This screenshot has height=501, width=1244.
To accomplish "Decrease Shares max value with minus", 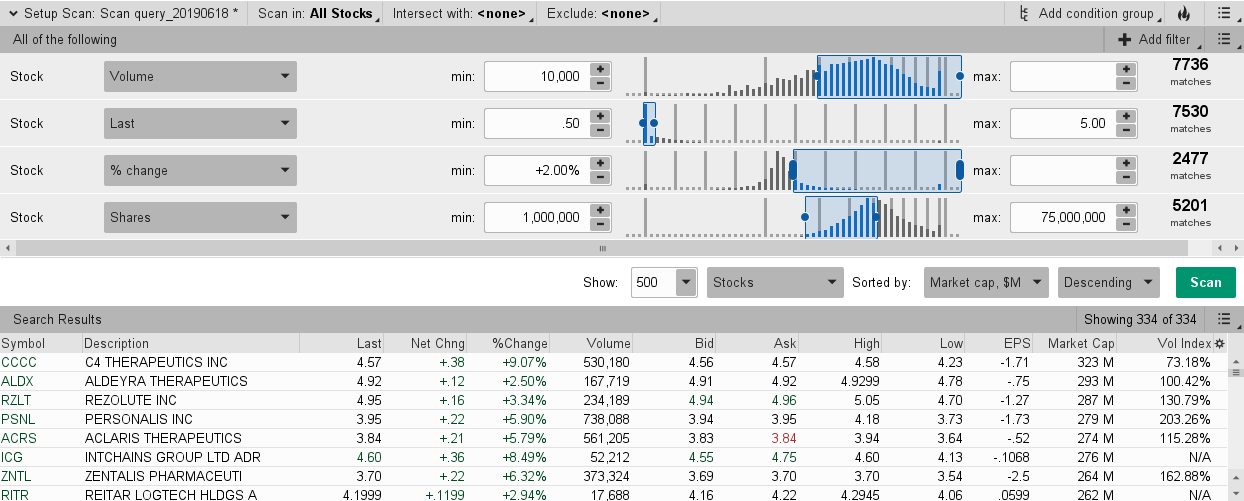I will click(1126, 224).
